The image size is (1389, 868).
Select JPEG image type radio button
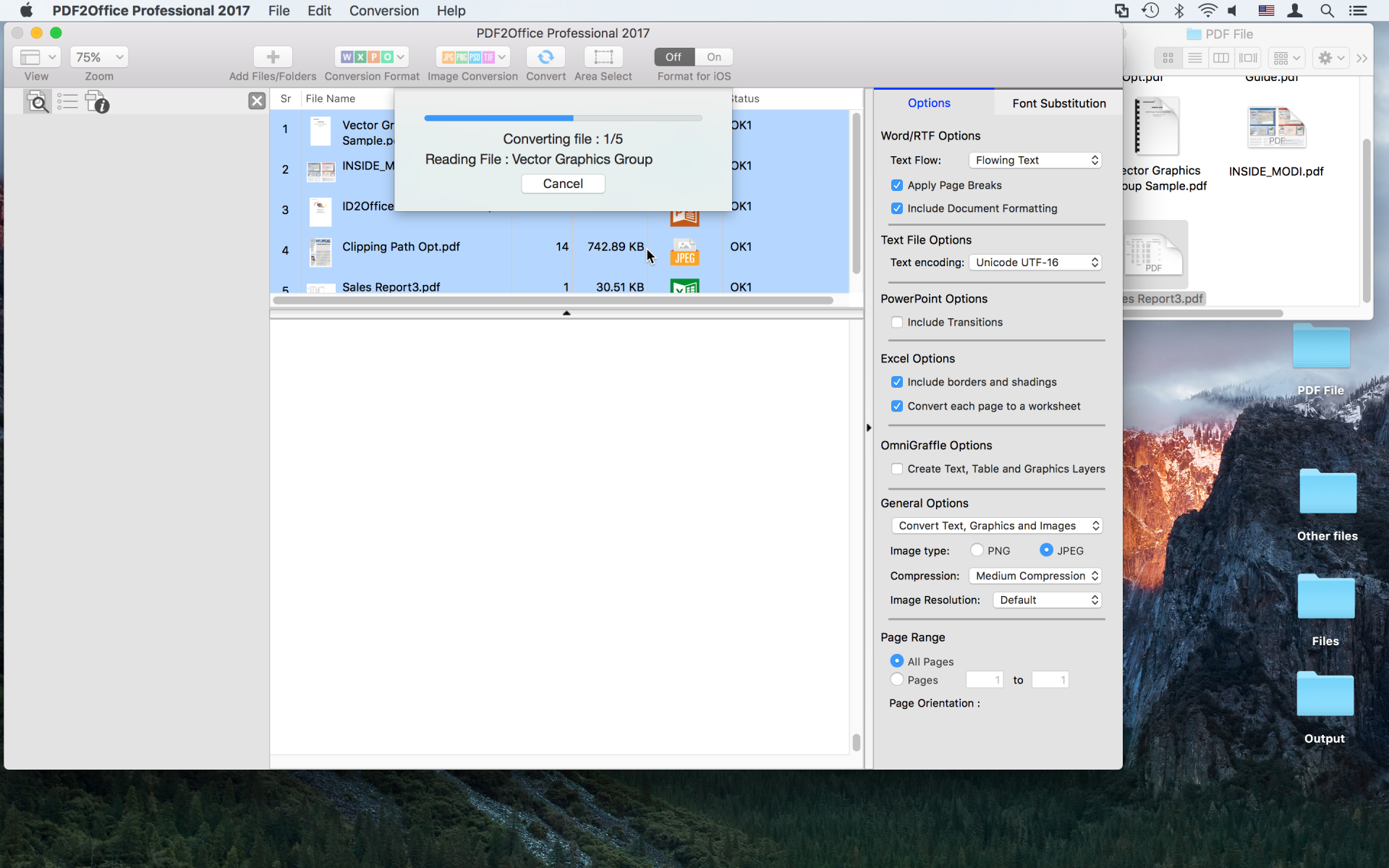1046,550
